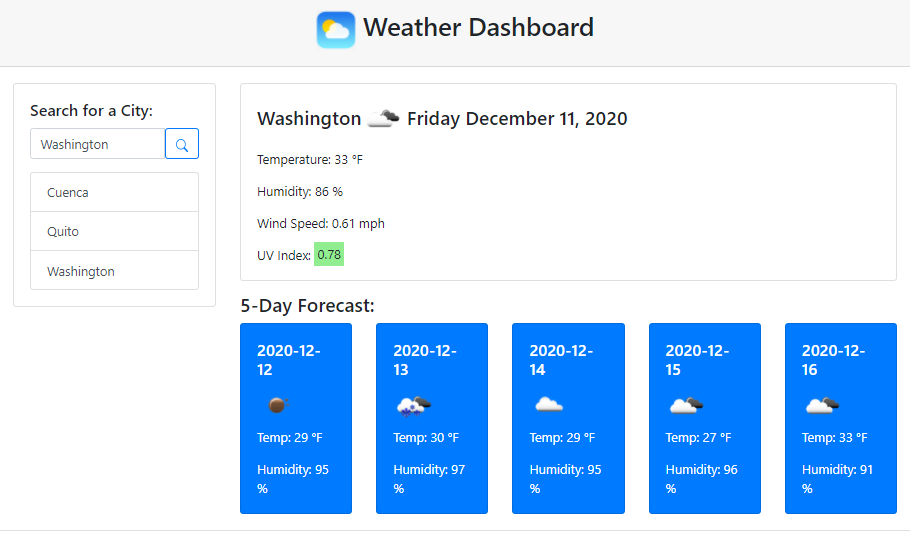Open the 2020-12-12 forecast card date
This screenshot has height=534, width=910.
(288, 360)
